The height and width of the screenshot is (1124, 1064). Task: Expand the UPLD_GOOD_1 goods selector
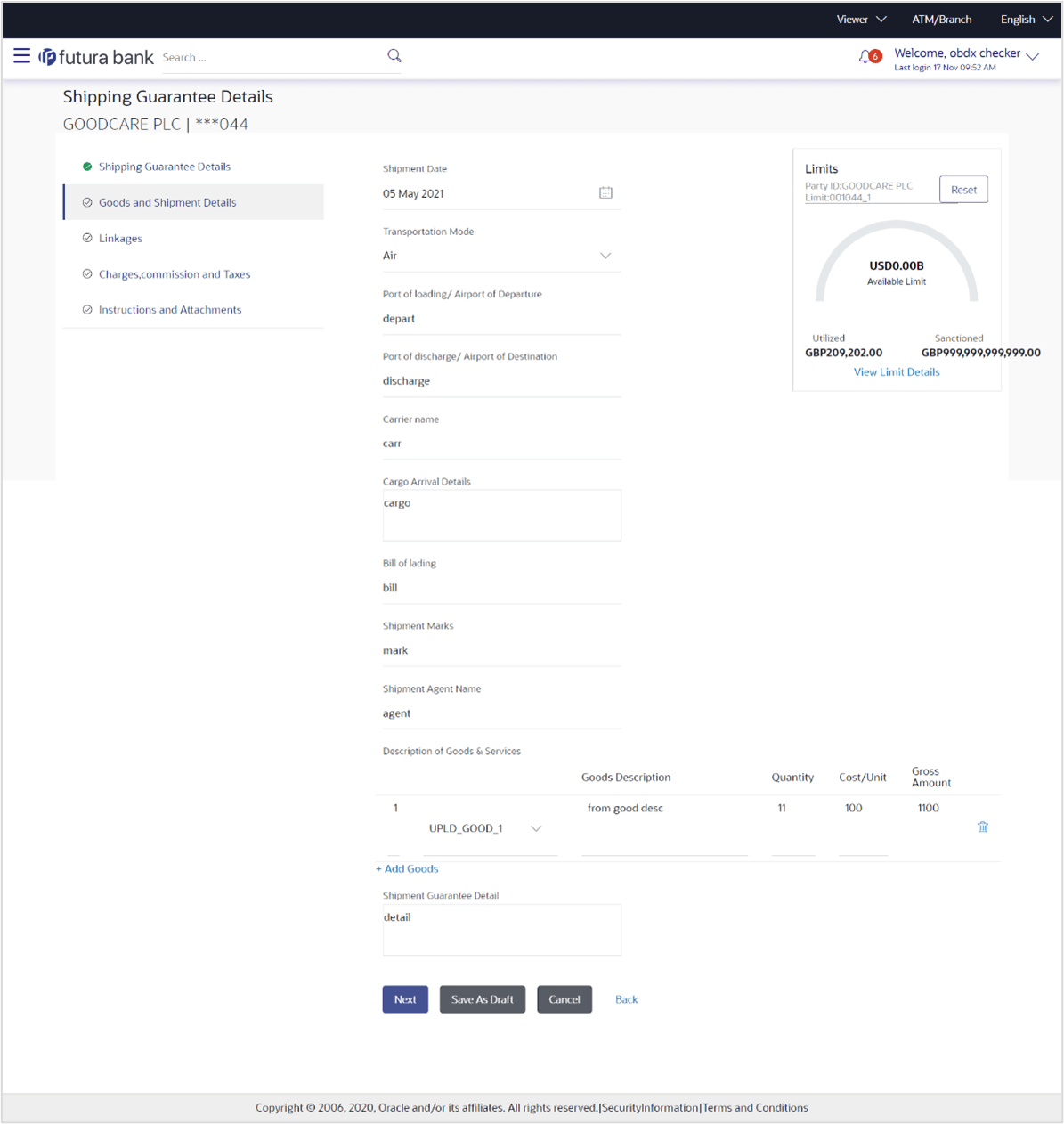click(x=536, y=827)
